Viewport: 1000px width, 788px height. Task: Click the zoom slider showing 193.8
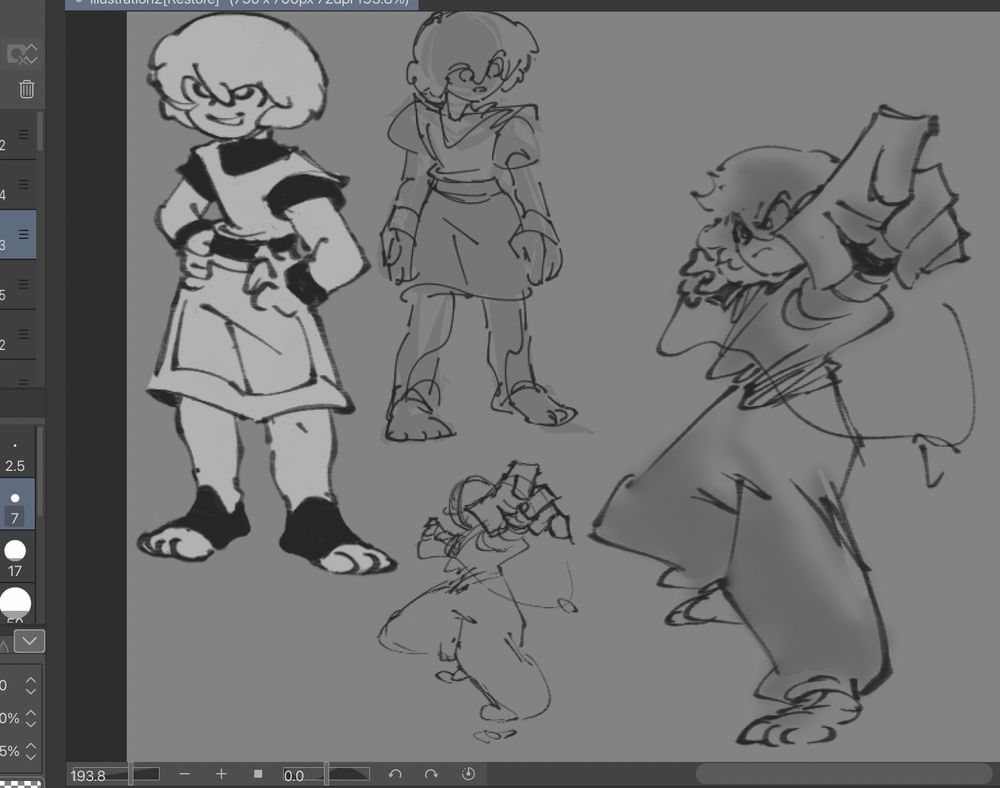pos(115,775)
